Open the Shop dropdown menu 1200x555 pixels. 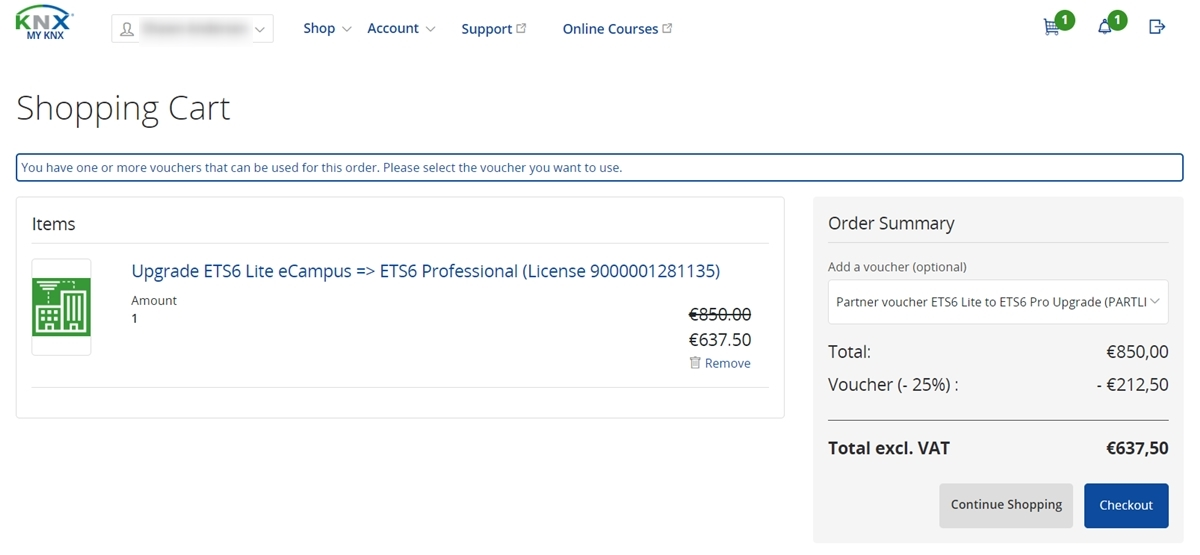coord(327,28)
